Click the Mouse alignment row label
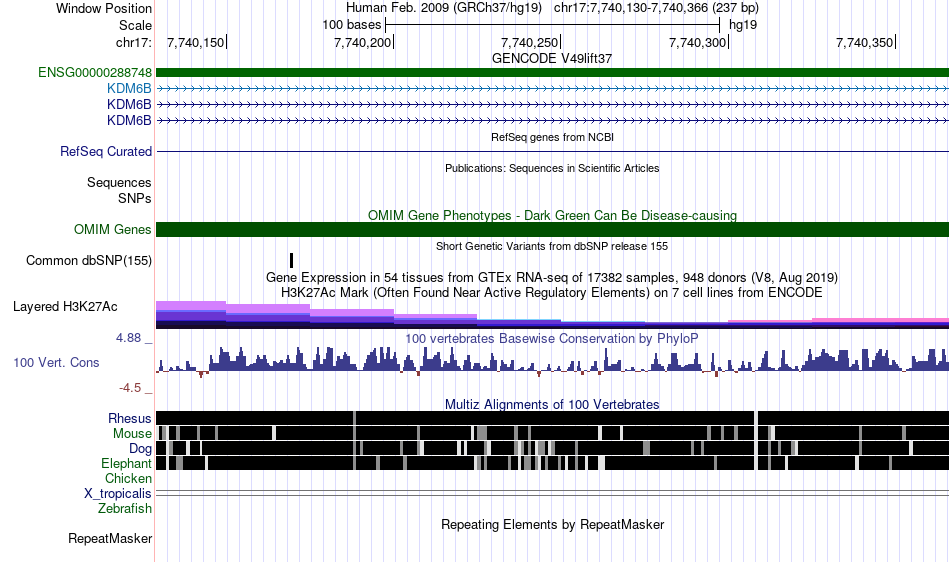 (x=132, y=434)
